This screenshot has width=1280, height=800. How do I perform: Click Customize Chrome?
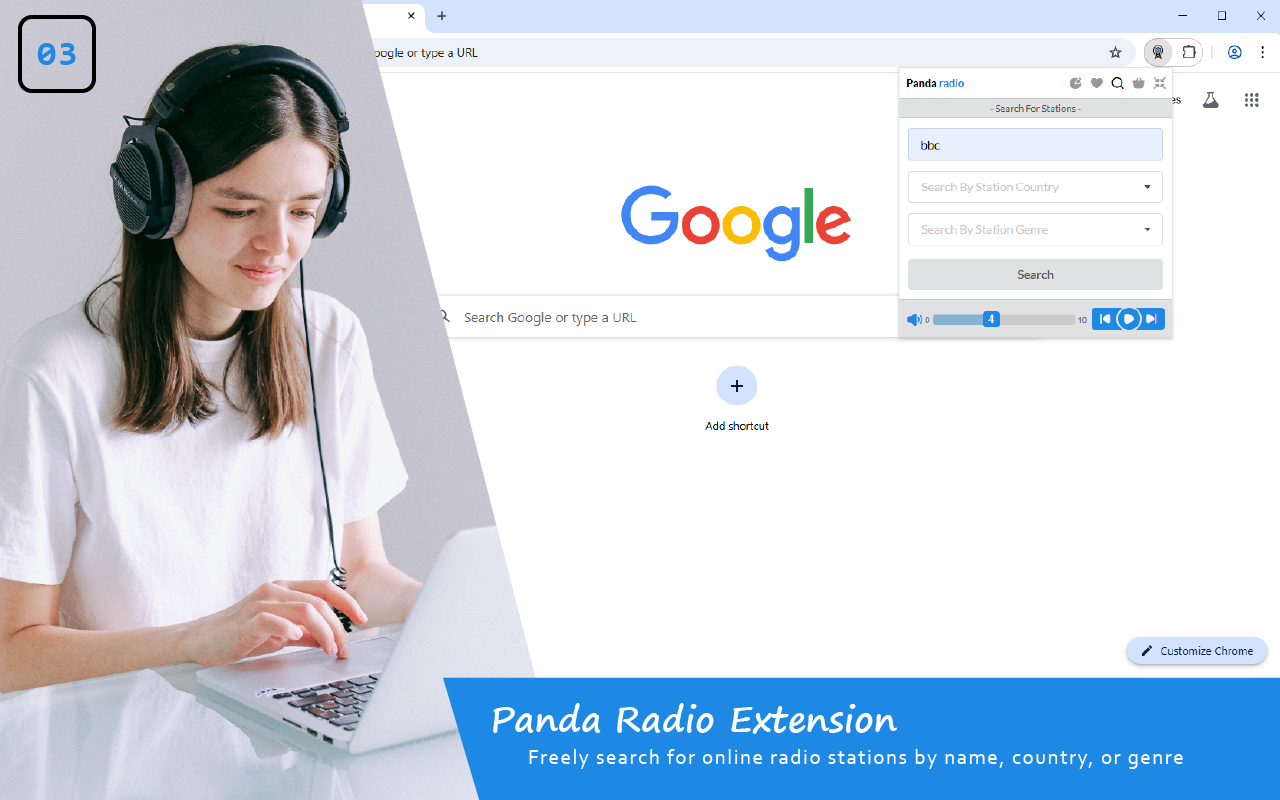click(1196, 651)
